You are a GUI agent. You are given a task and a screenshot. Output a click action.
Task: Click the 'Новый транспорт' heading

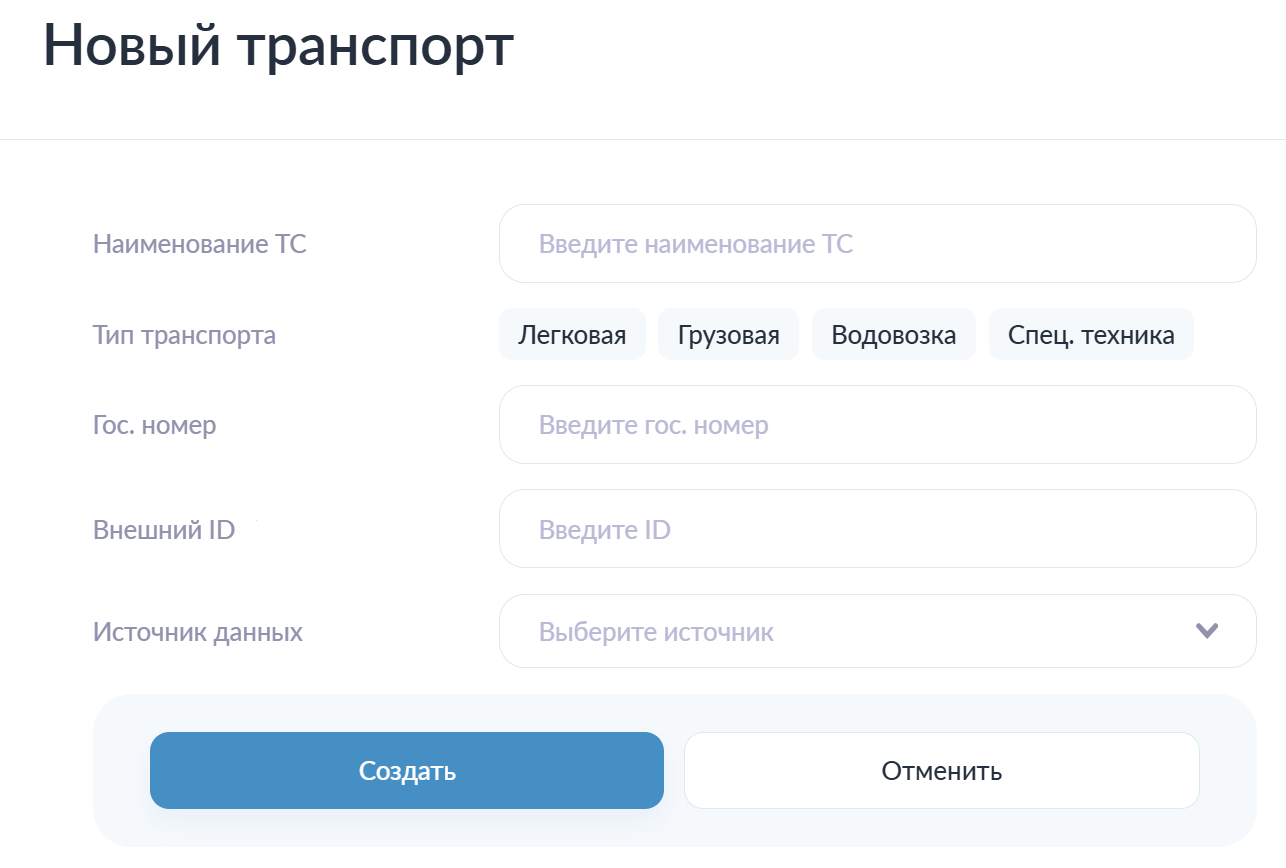coord(279,47)
